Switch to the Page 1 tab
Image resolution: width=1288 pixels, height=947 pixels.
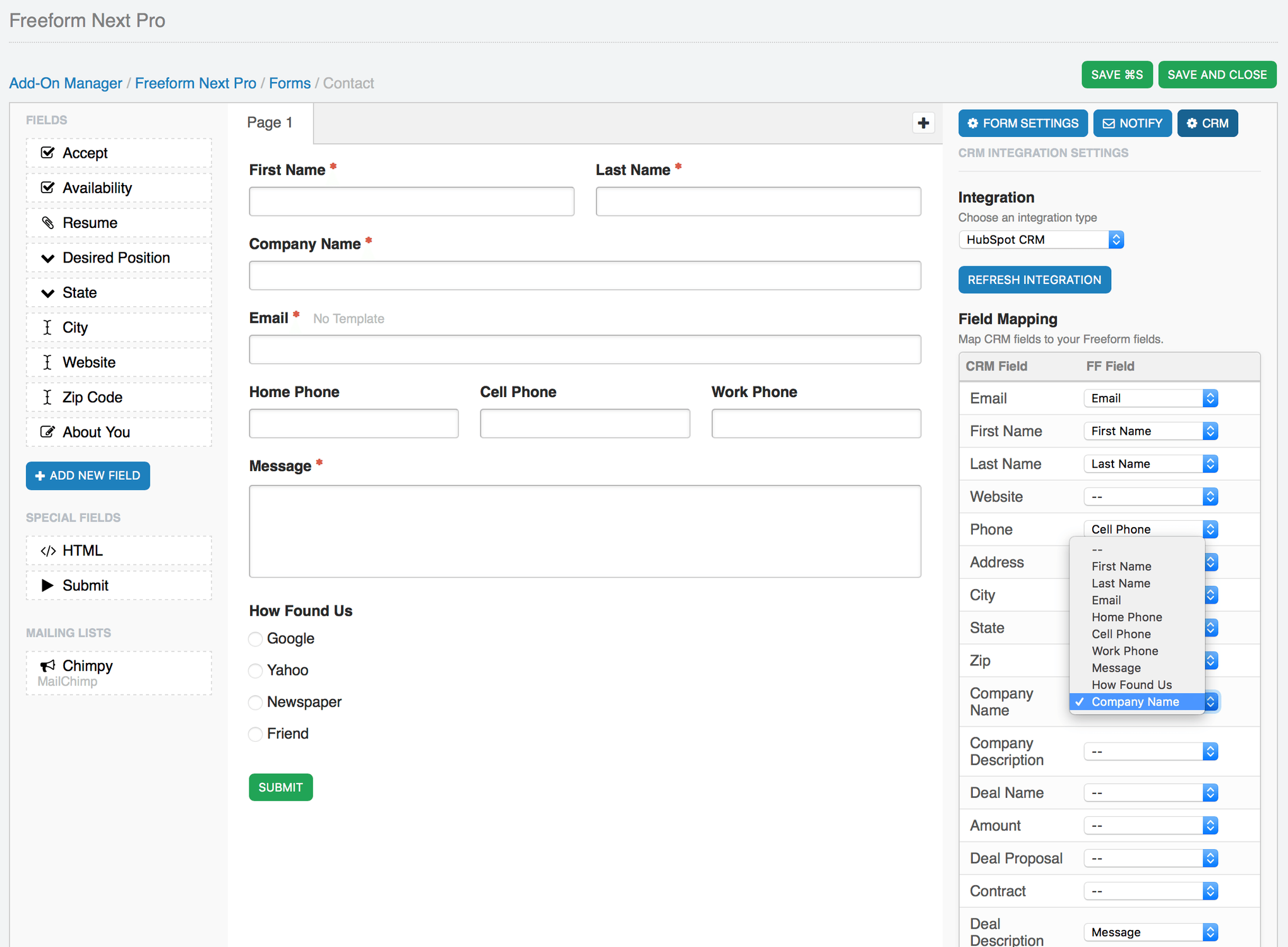point(270,122)
